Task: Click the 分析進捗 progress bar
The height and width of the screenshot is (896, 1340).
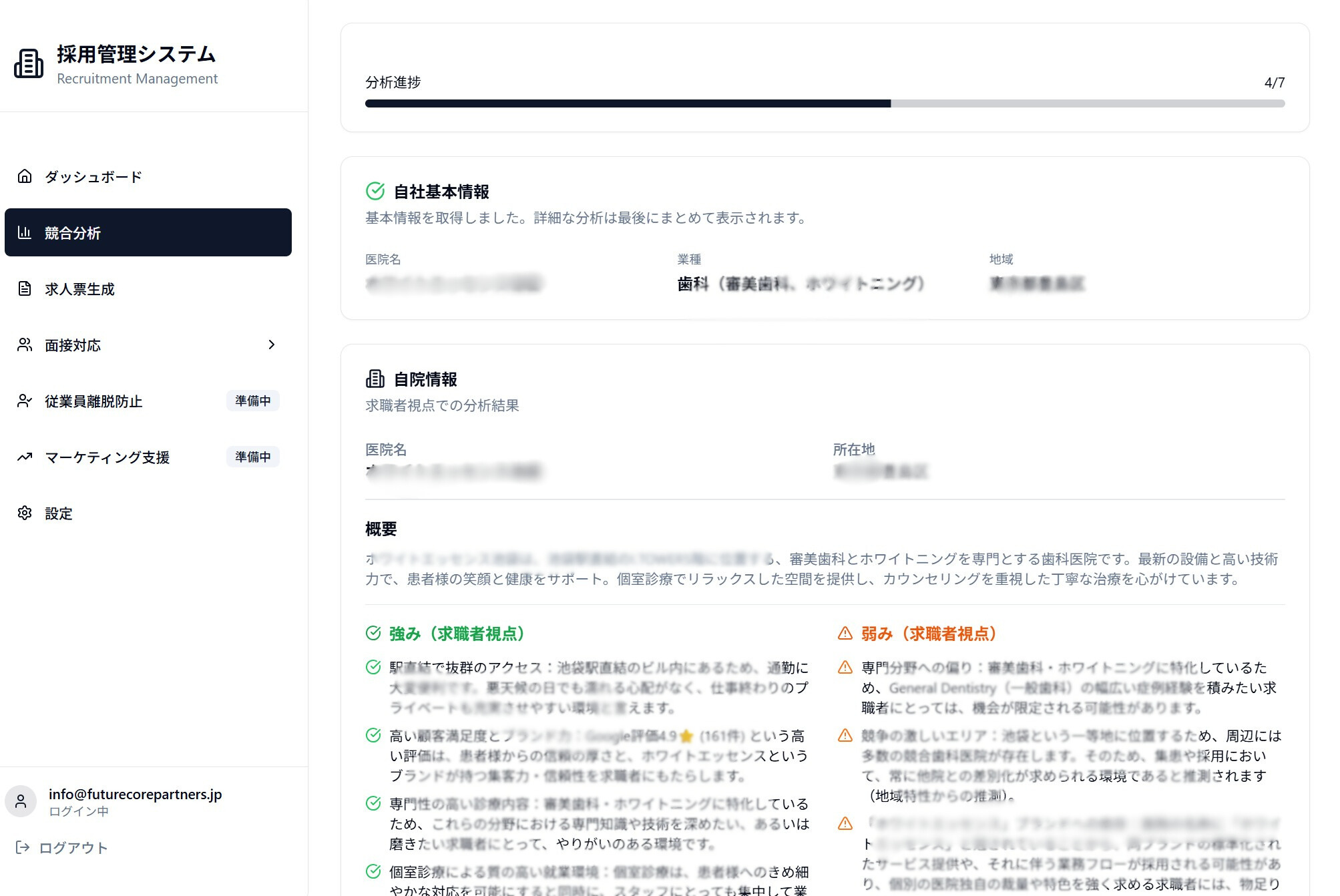Action: pyautogui.click(x=825, y=103)
